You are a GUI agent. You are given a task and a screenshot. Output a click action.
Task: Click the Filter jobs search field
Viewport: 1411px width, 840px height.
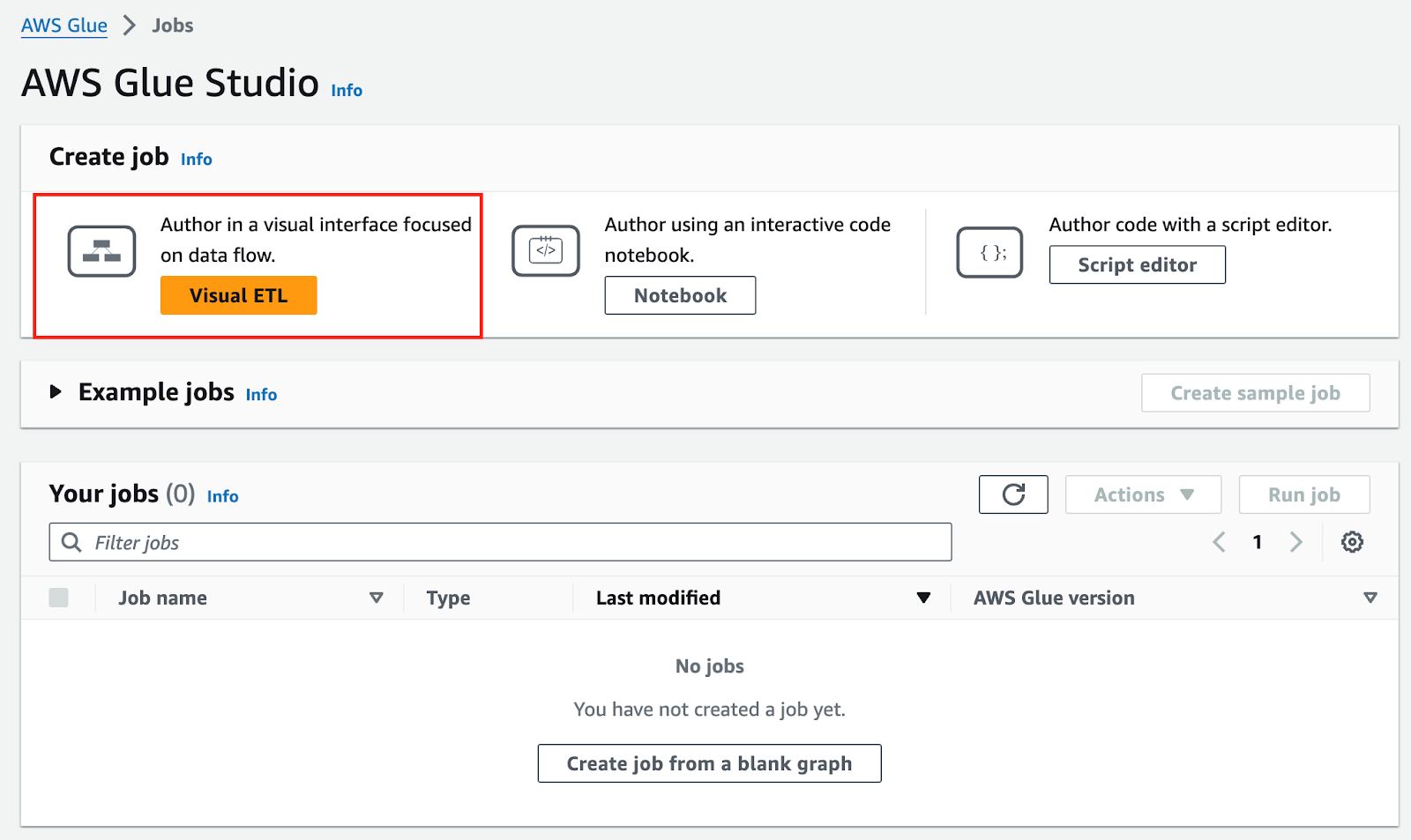(x=500, y=542)
